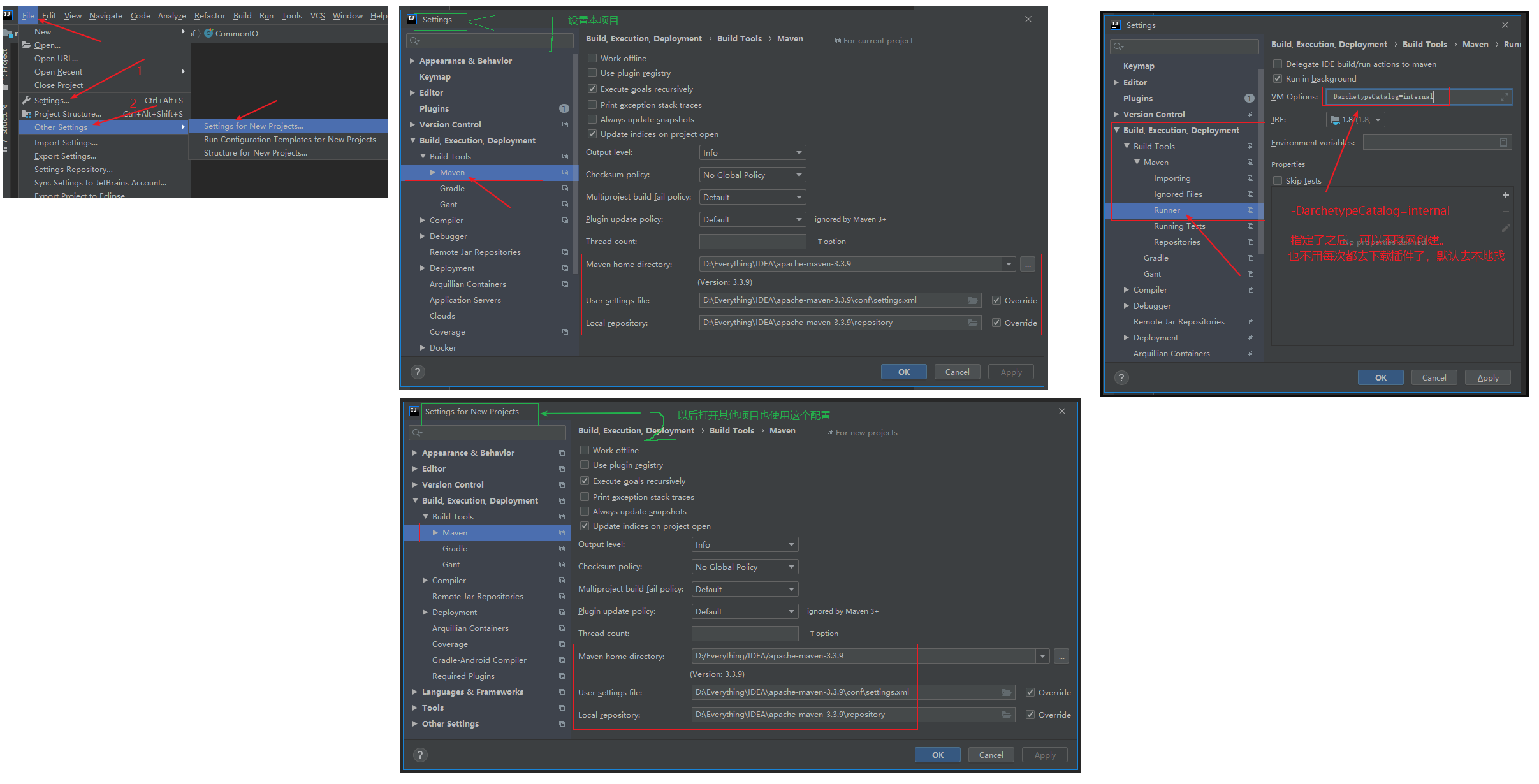Viewport: 1539px width, 784px height.
Task: Browse folder for Local repository, New Projects dialog
Action: coord(1007,715)
